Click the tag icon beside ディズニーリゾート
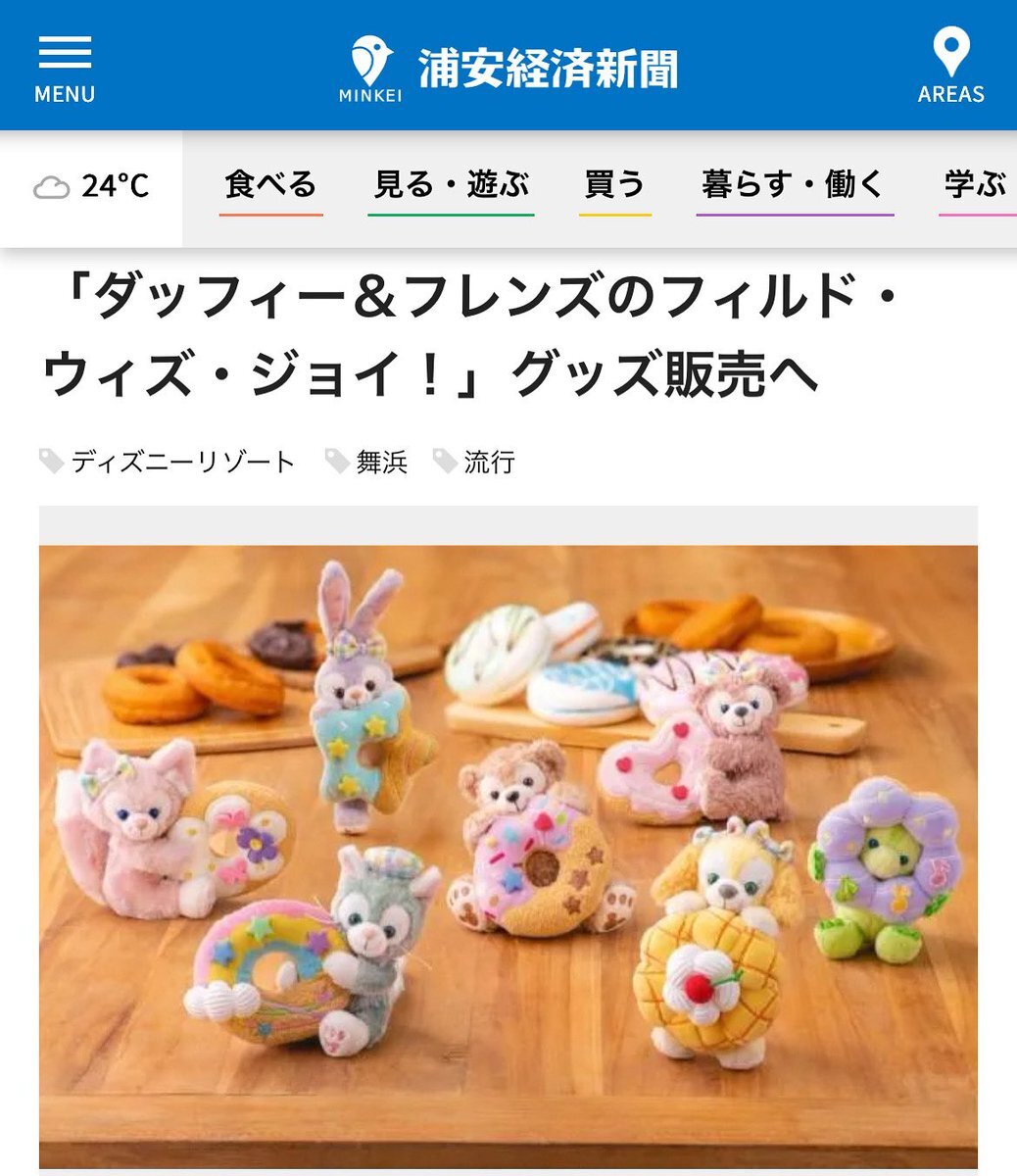This screenshot has width=1017, height=1176. (52, 461)
